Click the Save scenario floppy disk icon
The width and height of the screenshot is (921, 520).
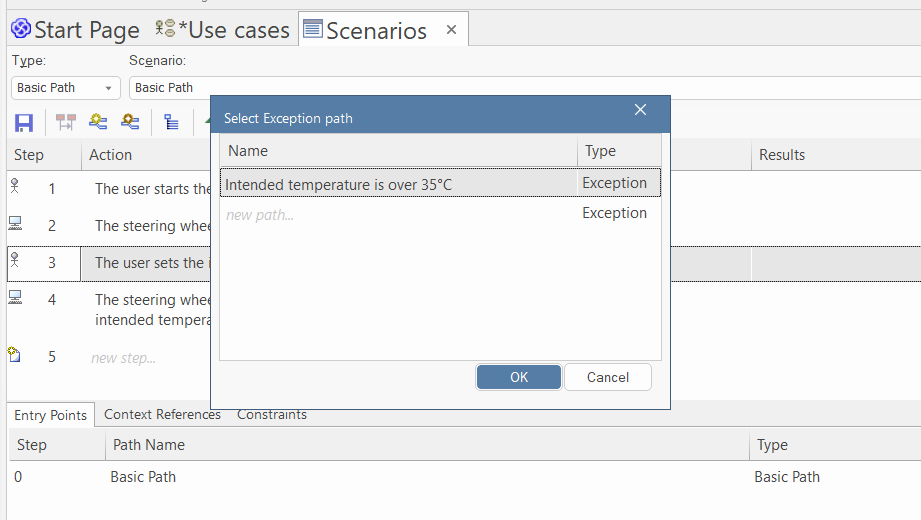coord(24,123)
